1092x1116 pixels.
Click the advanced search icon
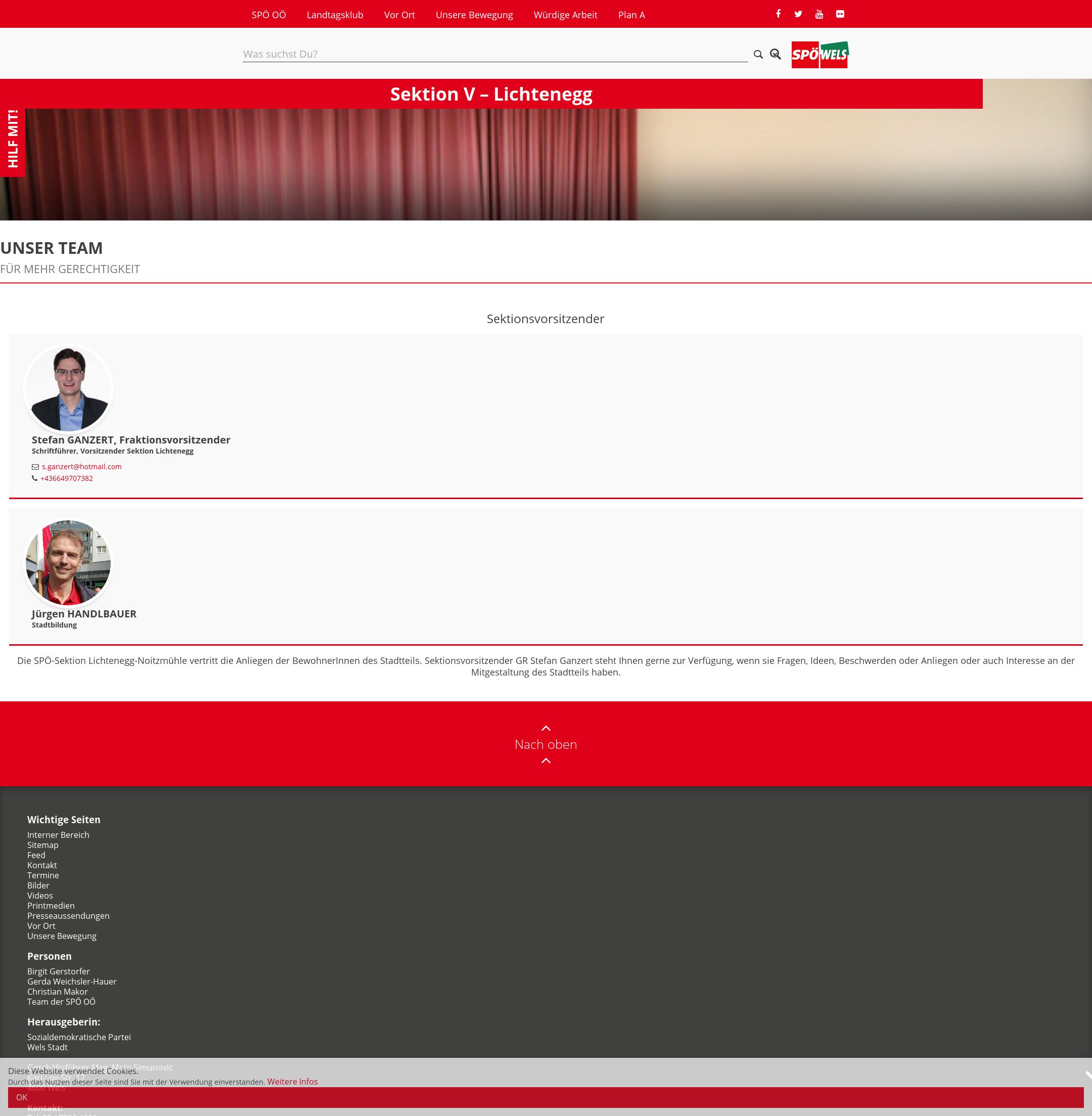(776, 54)
